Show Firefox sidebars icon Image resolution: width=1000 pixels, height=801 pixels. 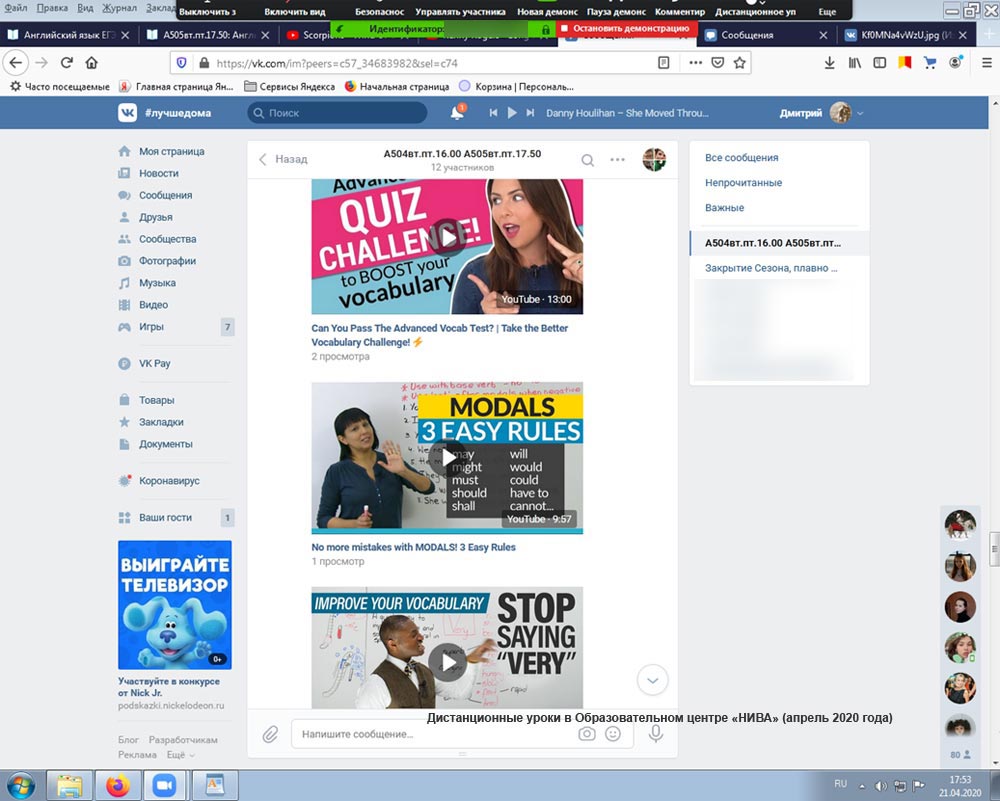pyautogui.click(x=879, y=62)
